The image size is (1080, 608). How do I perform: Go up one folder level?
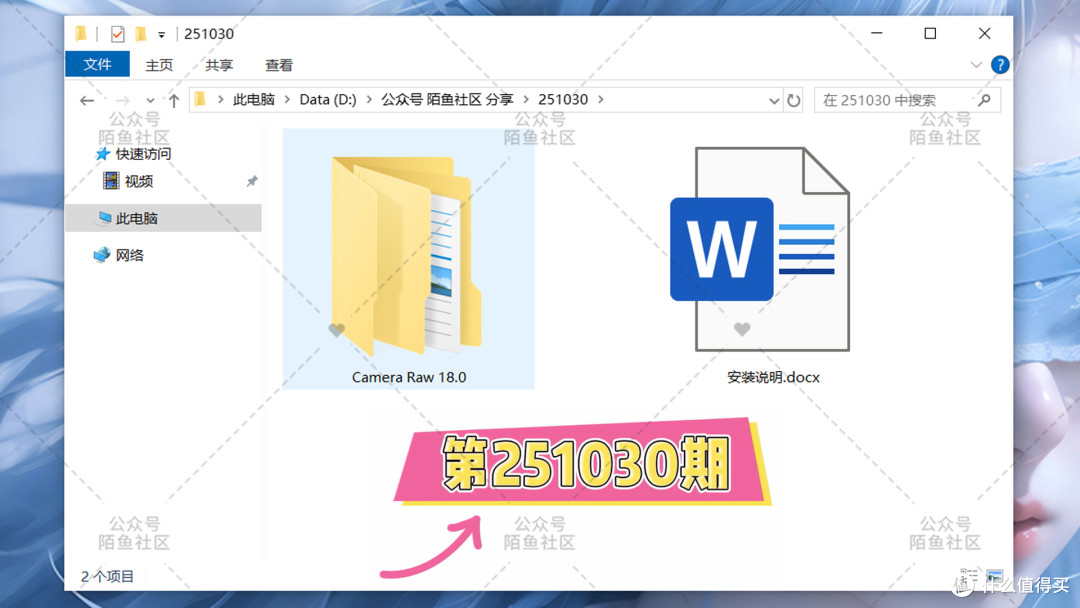[174, 101]
